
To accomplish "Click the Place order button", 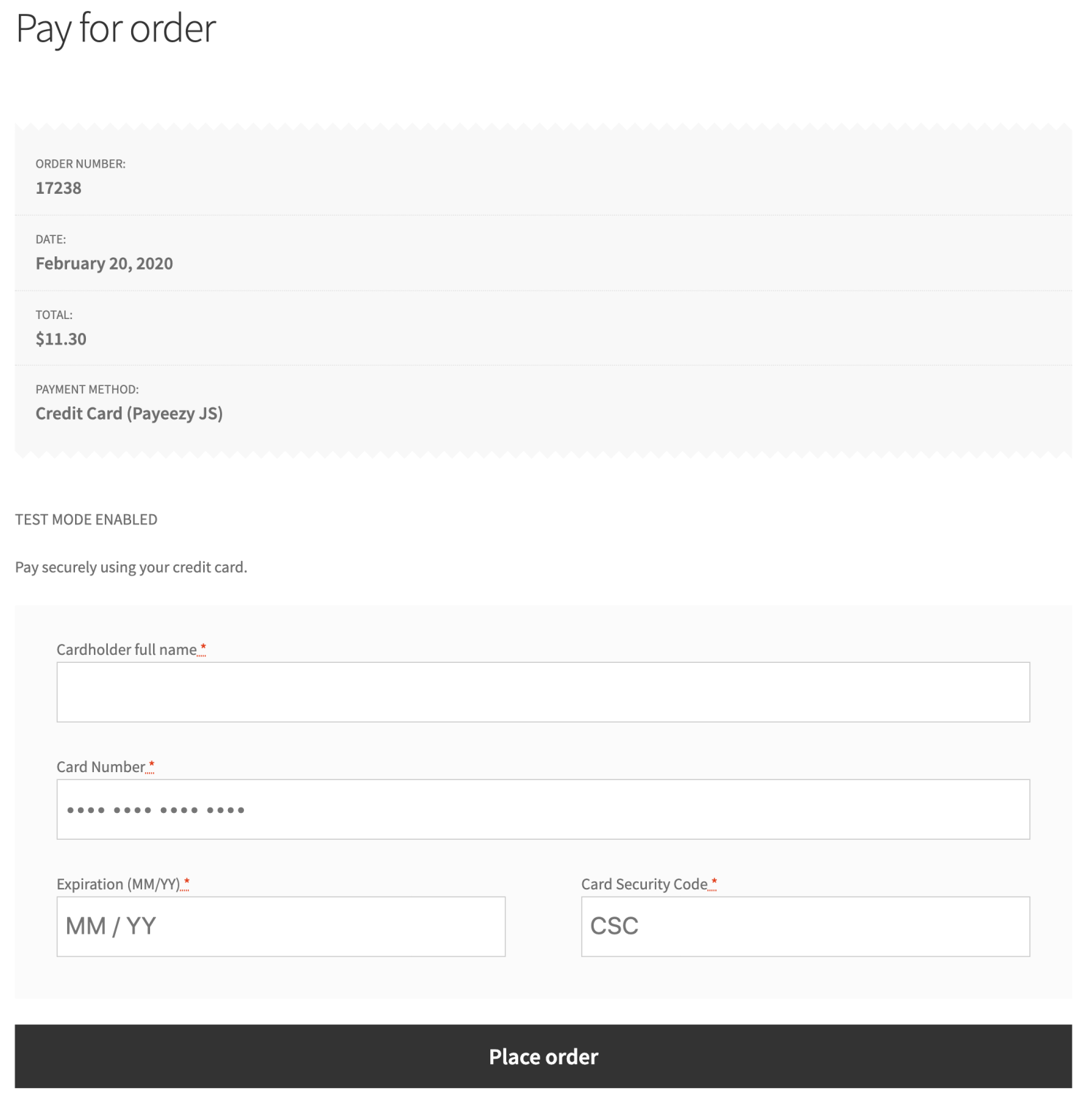I will 543,1056.
